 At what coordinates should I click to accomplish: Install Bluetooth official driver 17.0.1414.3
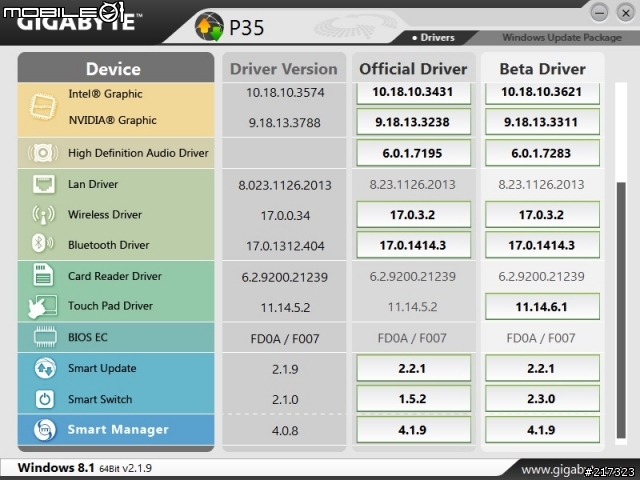tap(413, 245)
